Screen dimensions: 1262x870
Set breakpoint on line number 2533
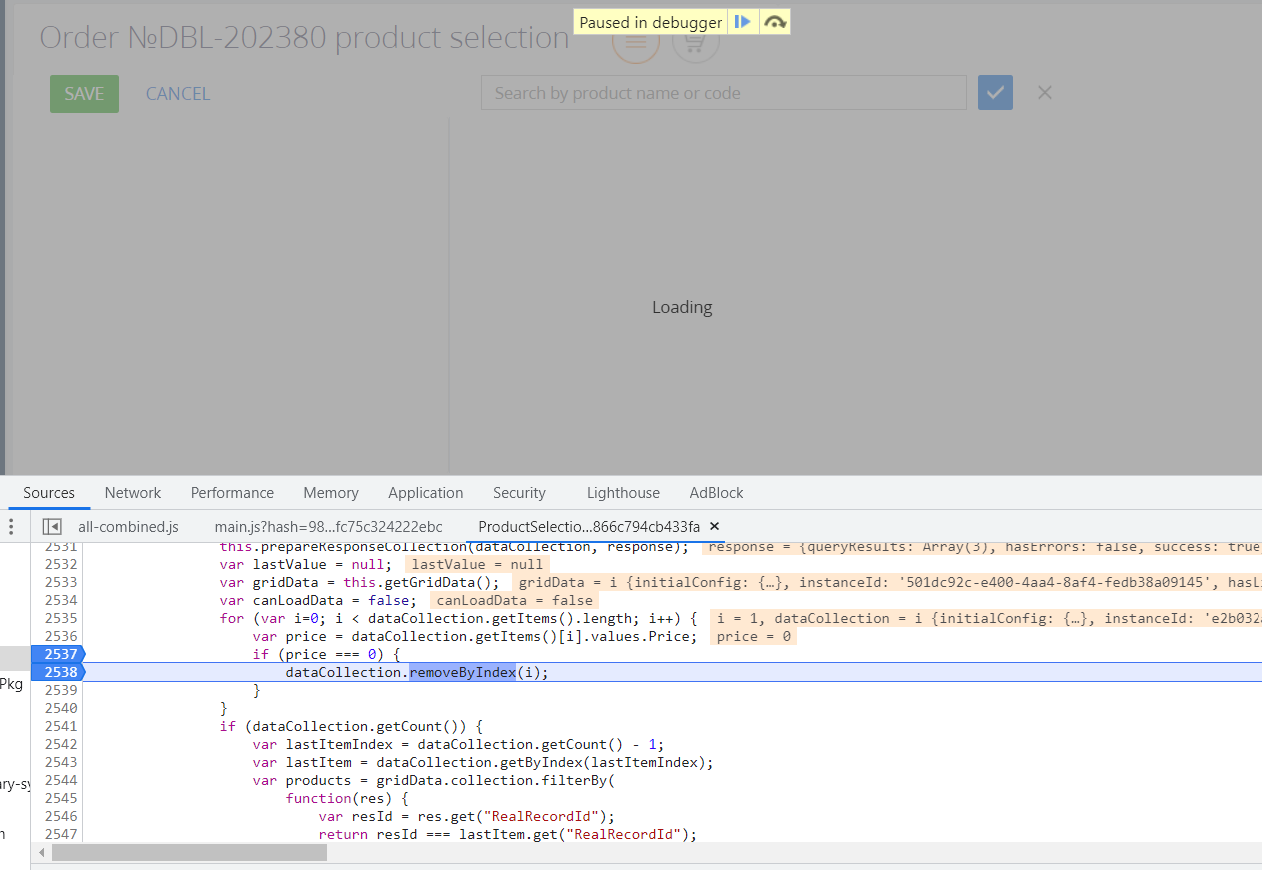coord(61,582)
